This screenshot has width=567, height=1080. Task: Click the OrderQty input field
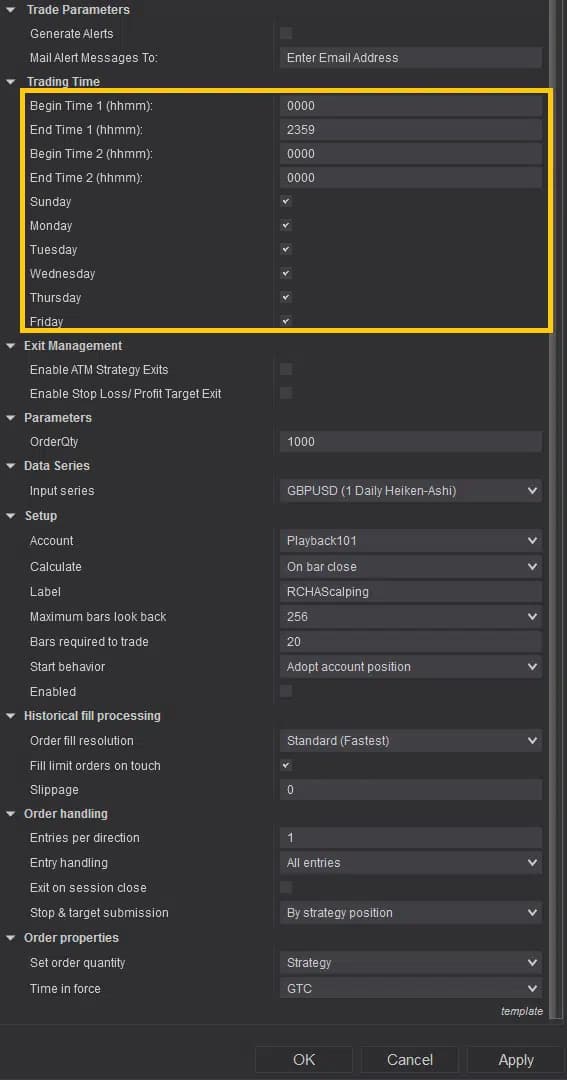[411, 442]
